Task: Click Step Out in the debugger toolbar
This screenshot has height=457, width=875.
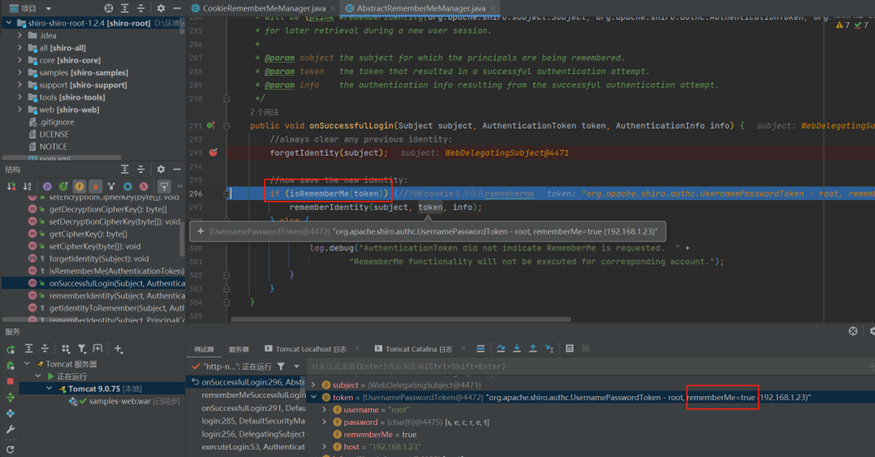Action: click(x=533, y=349)
